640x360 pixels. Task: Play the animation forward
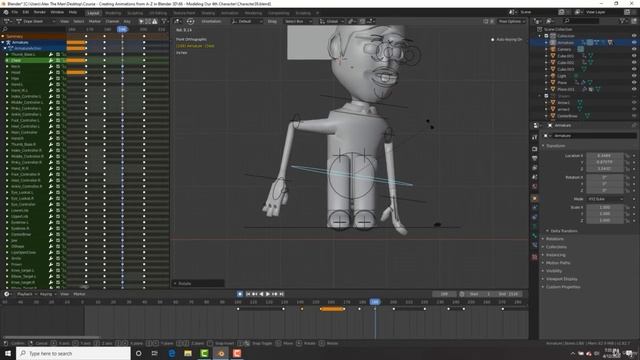(268, 294)
